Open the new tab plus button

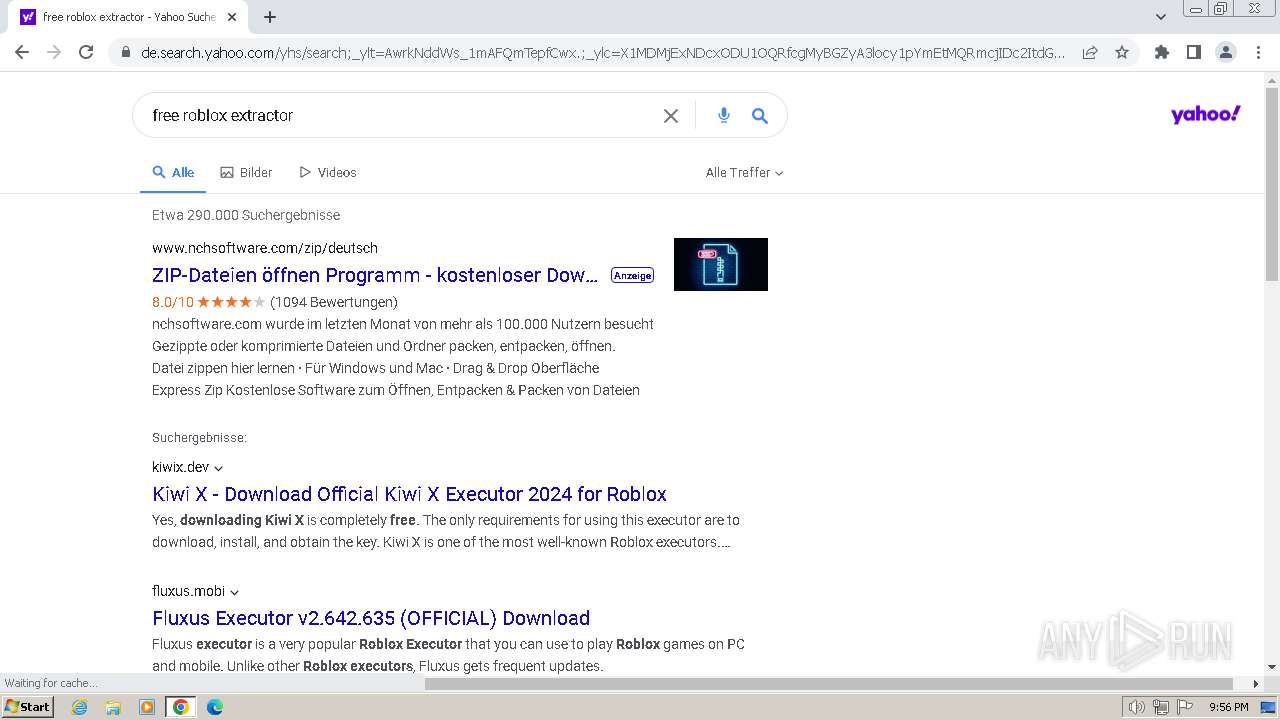tap(270, 17)
